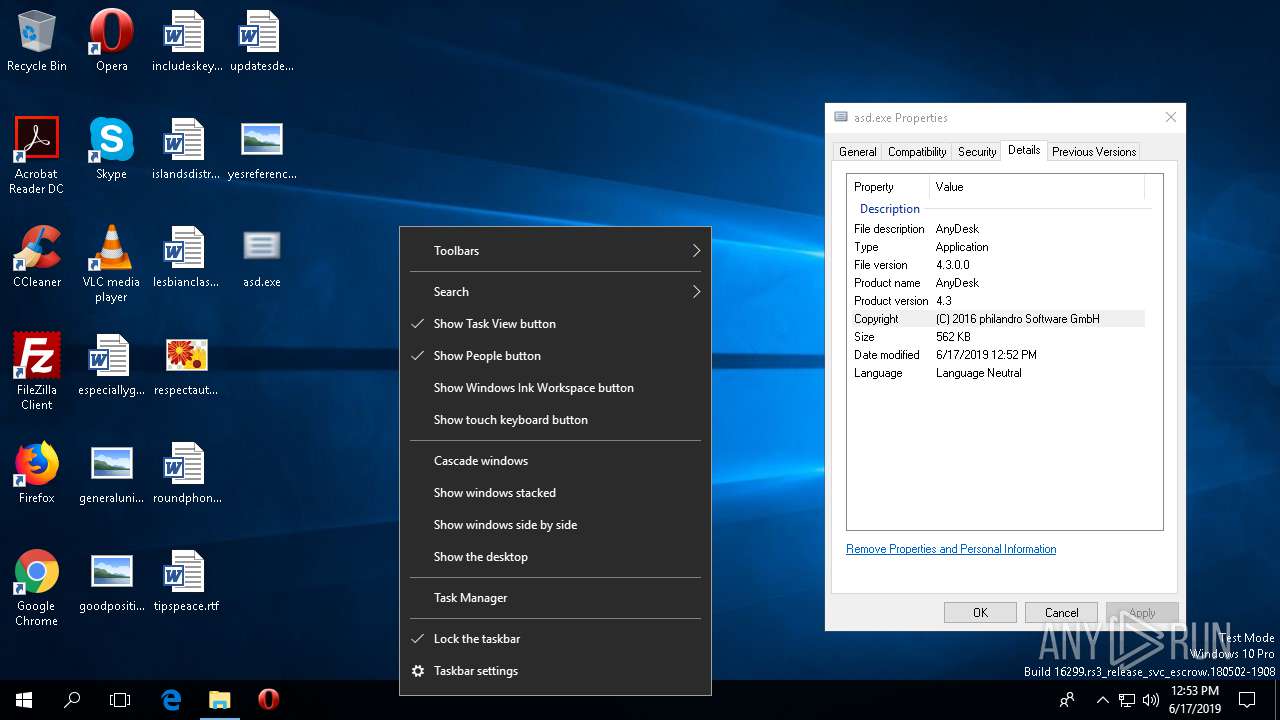Select the yesreferenc image file

click(261, 148)
